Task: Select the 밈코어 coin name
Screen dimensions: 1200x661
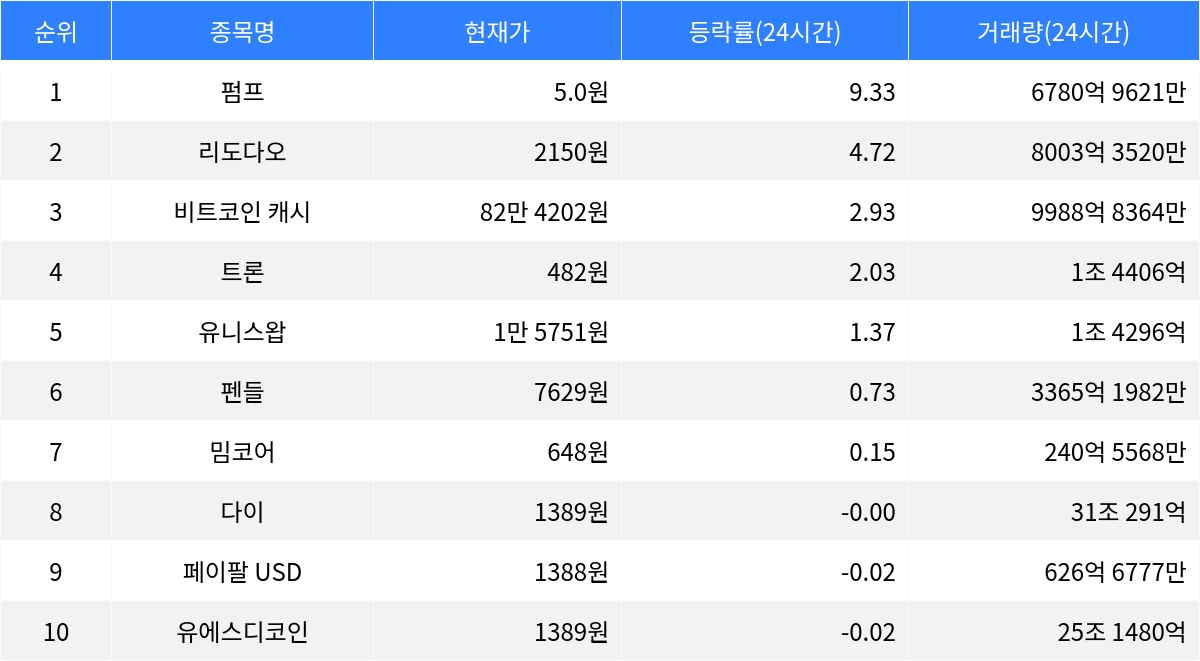Action: tap(242, 452)
